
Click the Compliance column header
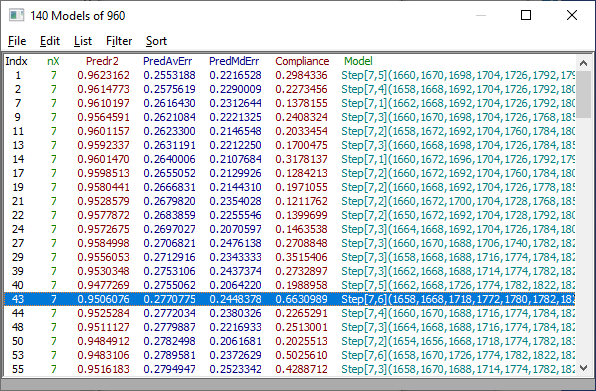click(x=302, y=61)
